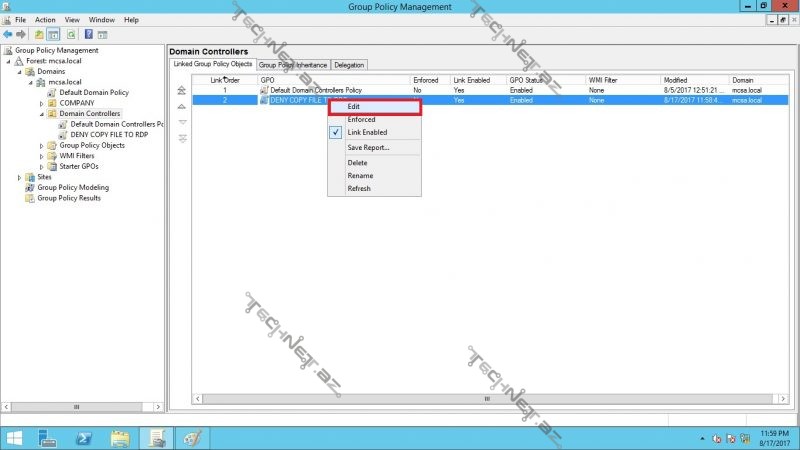Click the Help toolbar icon
The height and width of the screenshot is (450, 800).
point(88,34)
